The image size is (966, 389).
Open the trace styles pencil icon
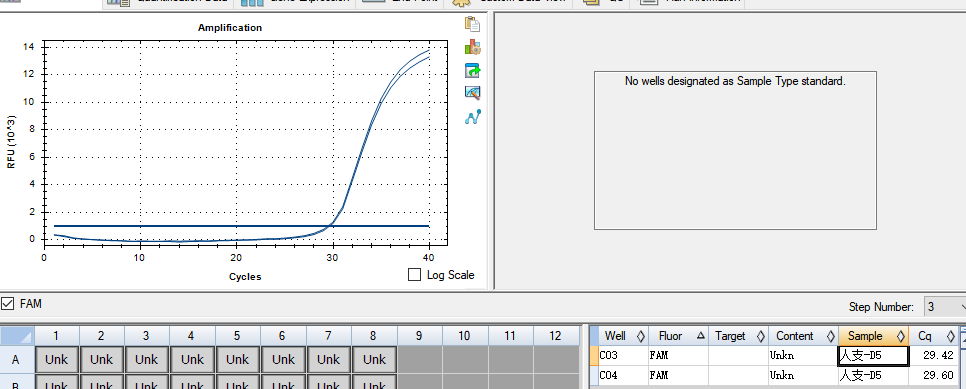473,93
